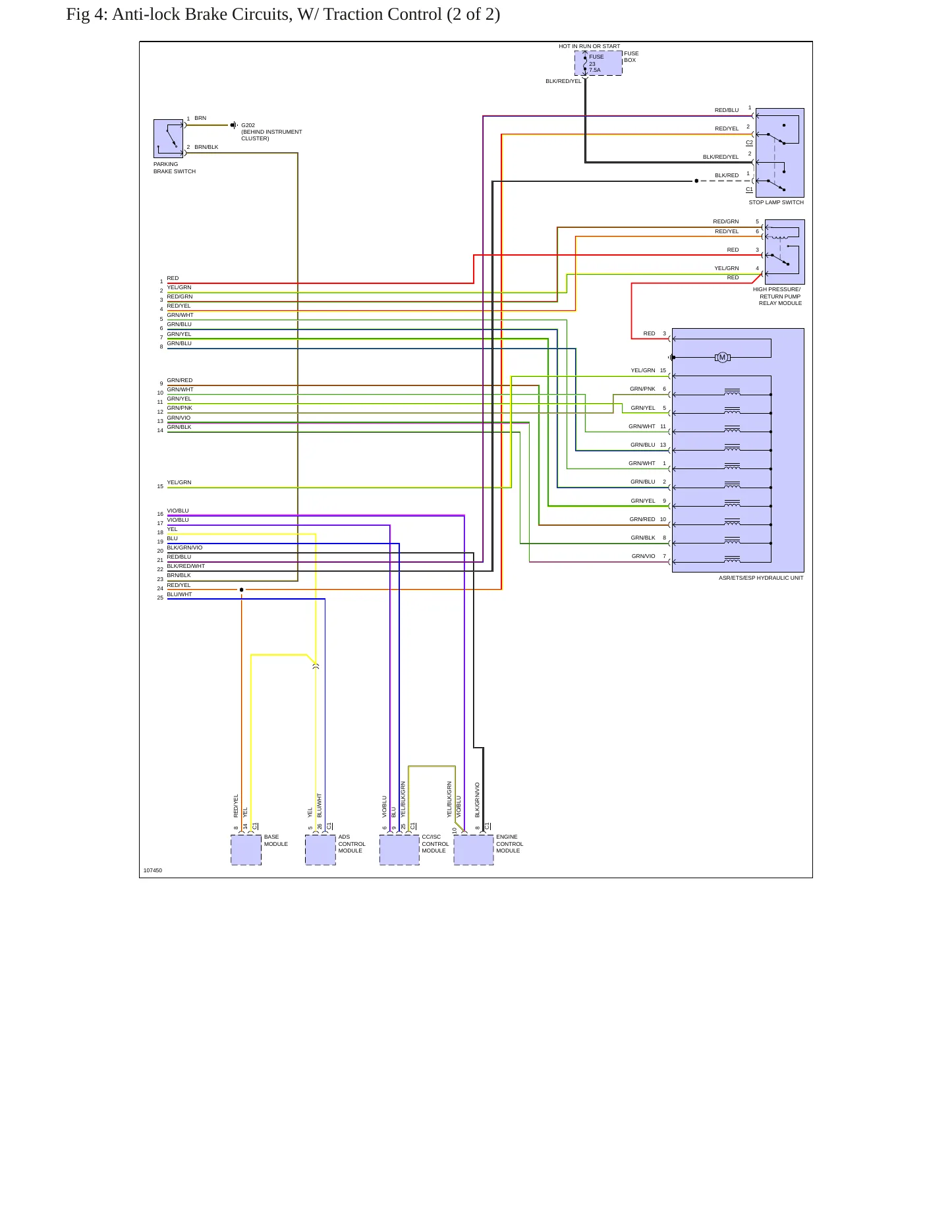This screenshot has width=952, height=1232.
Task: Click the vertical BLK/GRN/VIO label at engine module
Action: point(478,800)
